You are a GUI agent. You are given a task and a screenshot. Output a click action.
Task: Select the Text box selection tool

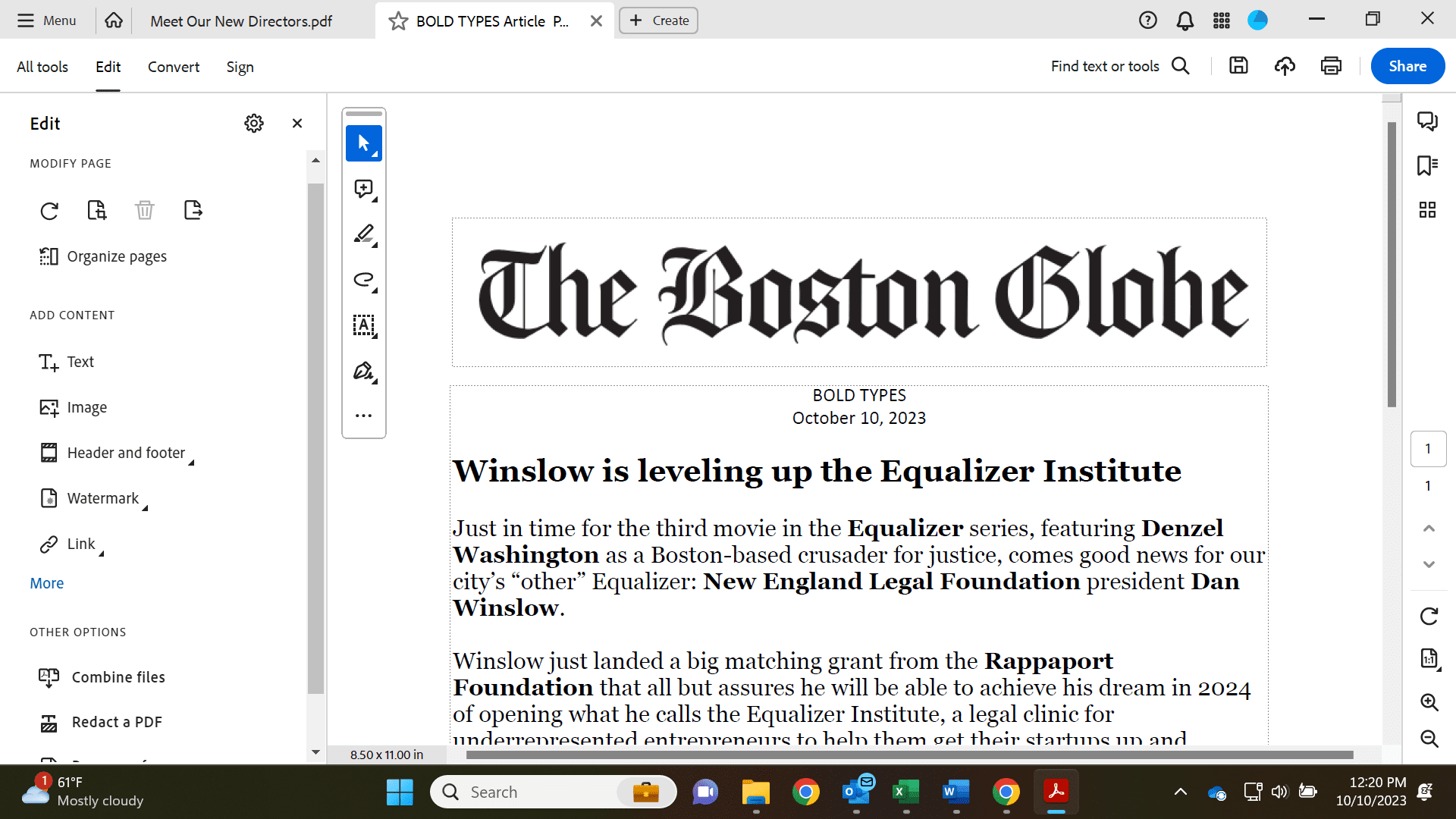click(x=364, y=325)
